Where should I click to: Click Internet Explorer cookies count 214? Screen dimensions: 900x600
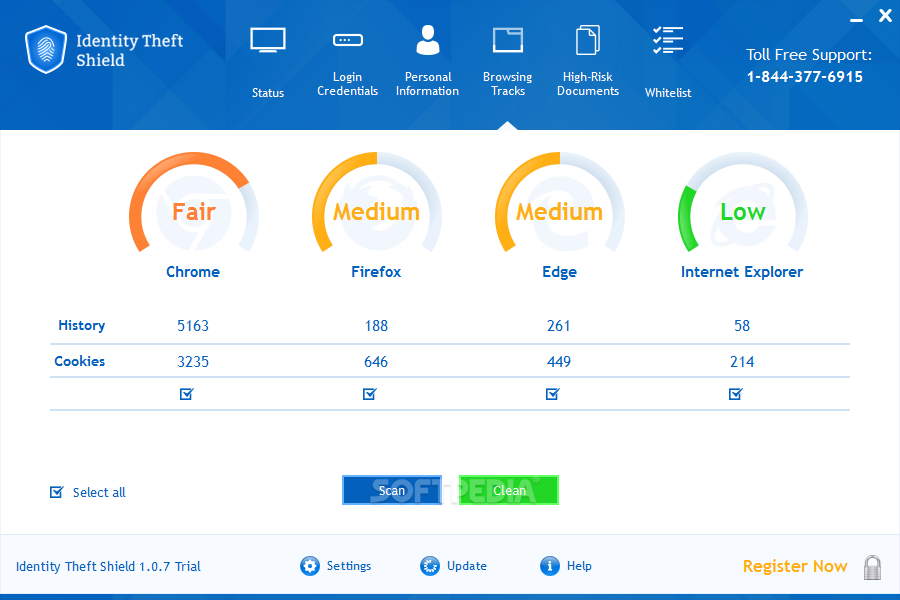pyautogui.click(x=742, y=362)
